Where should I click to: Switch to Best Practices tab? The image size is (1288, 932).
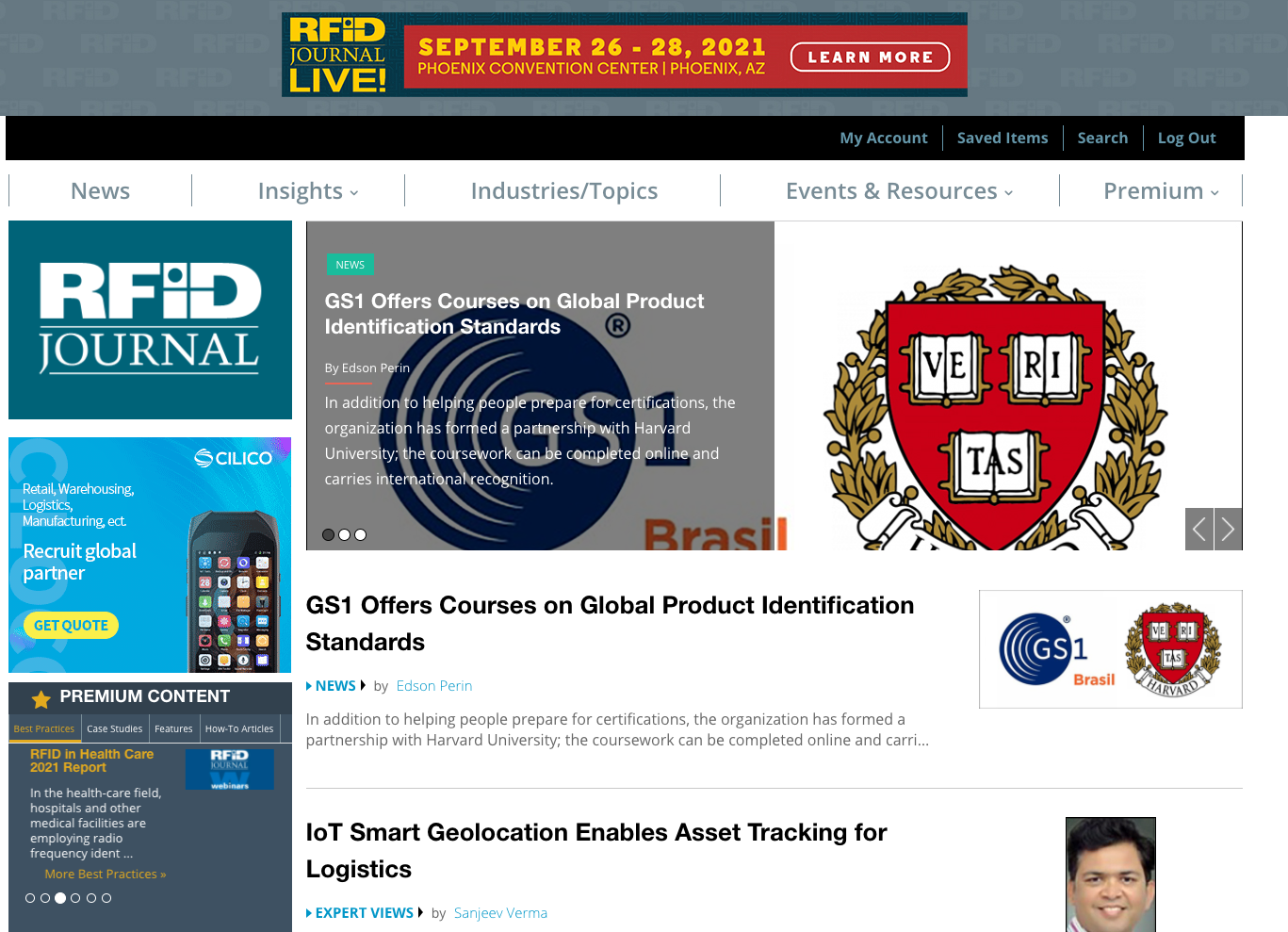[x=44, y=728]
